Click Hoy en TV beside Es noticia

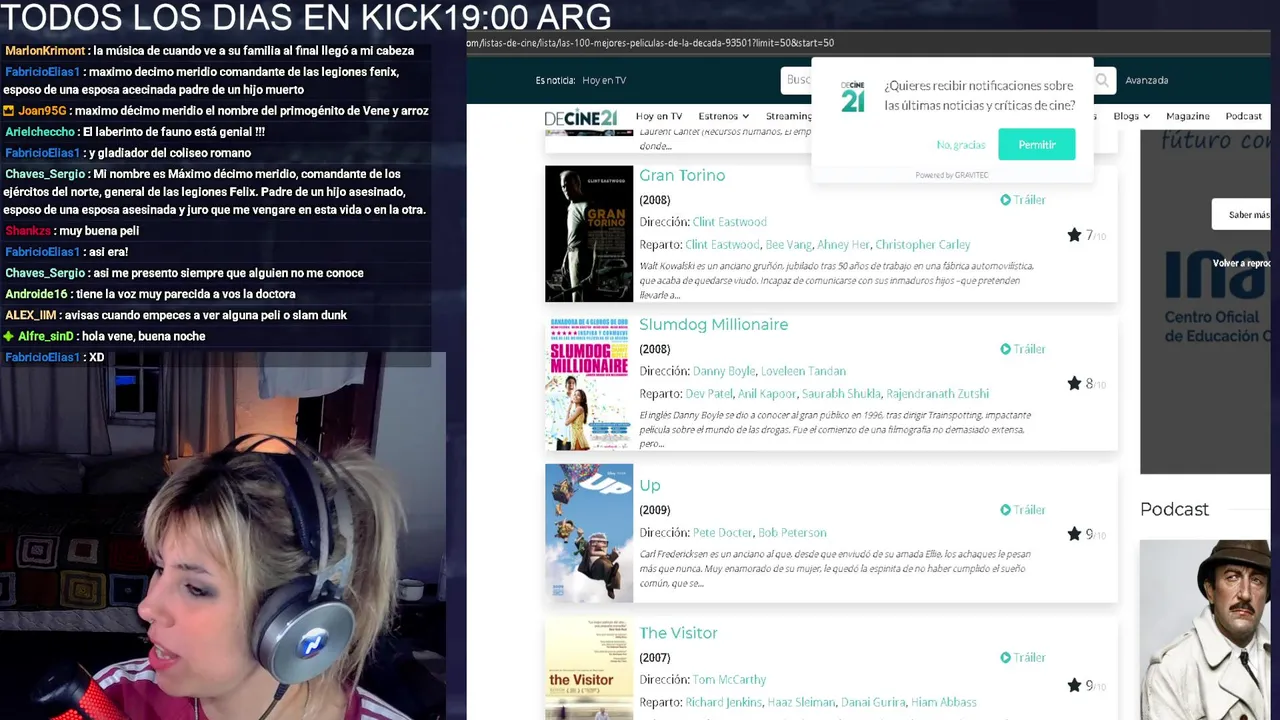pyautogui.click(x=604, y=80)
